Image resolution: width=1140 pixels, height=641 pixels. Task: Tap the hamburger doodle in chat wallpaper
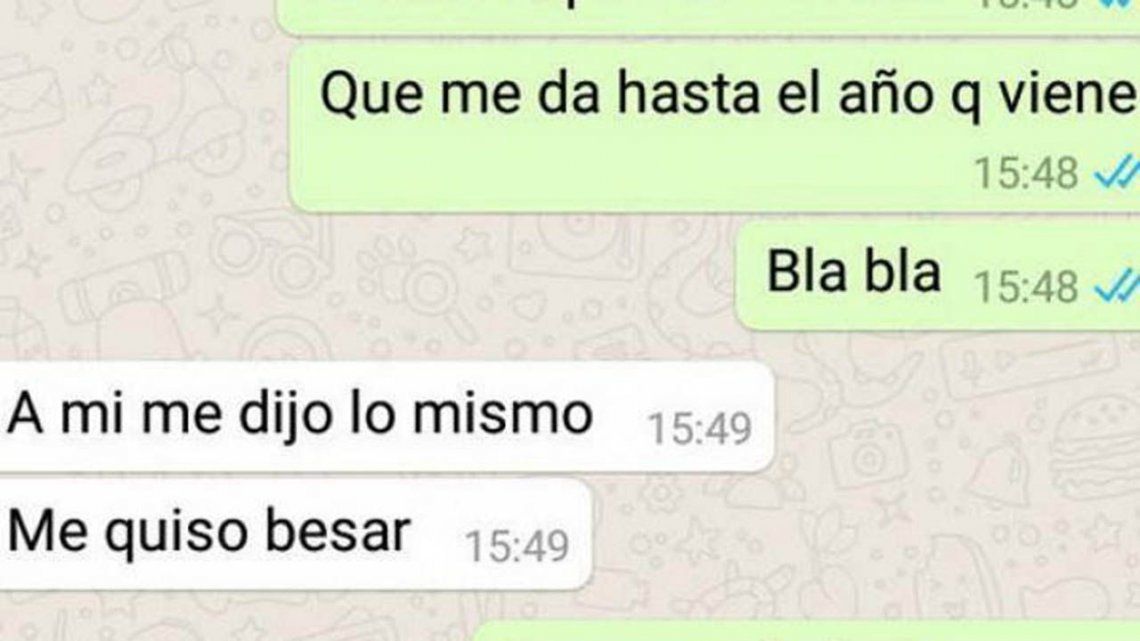click(x=1096, y=449)
